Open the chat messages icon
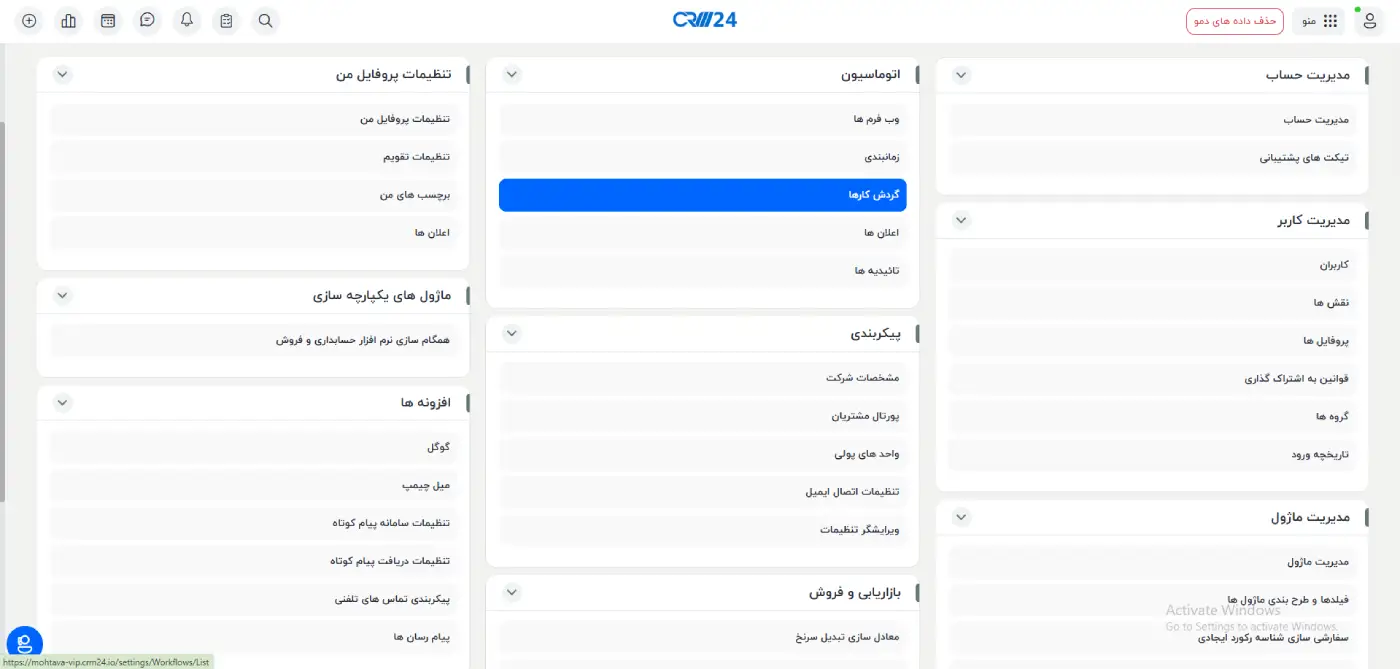Screen dimensions: 1400x669 coord(148,20)
